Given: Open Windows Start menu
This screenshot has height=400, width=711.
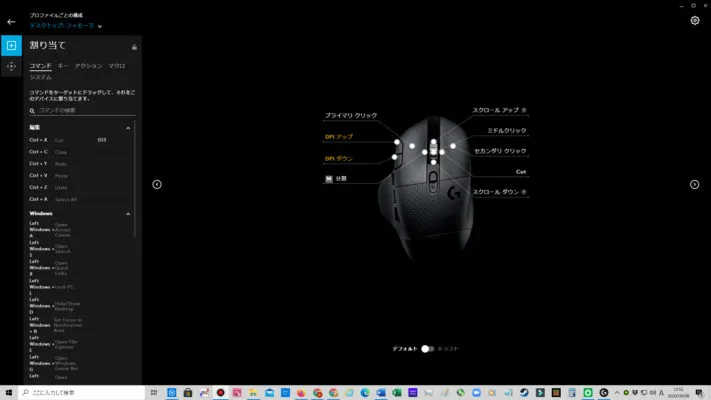Looking at the screenshot, I should 9,393.
